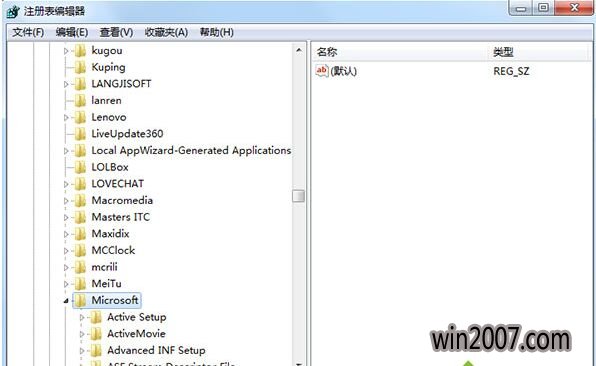
Task: Click the ab string icon of (默认)
Action: point(322,71)
